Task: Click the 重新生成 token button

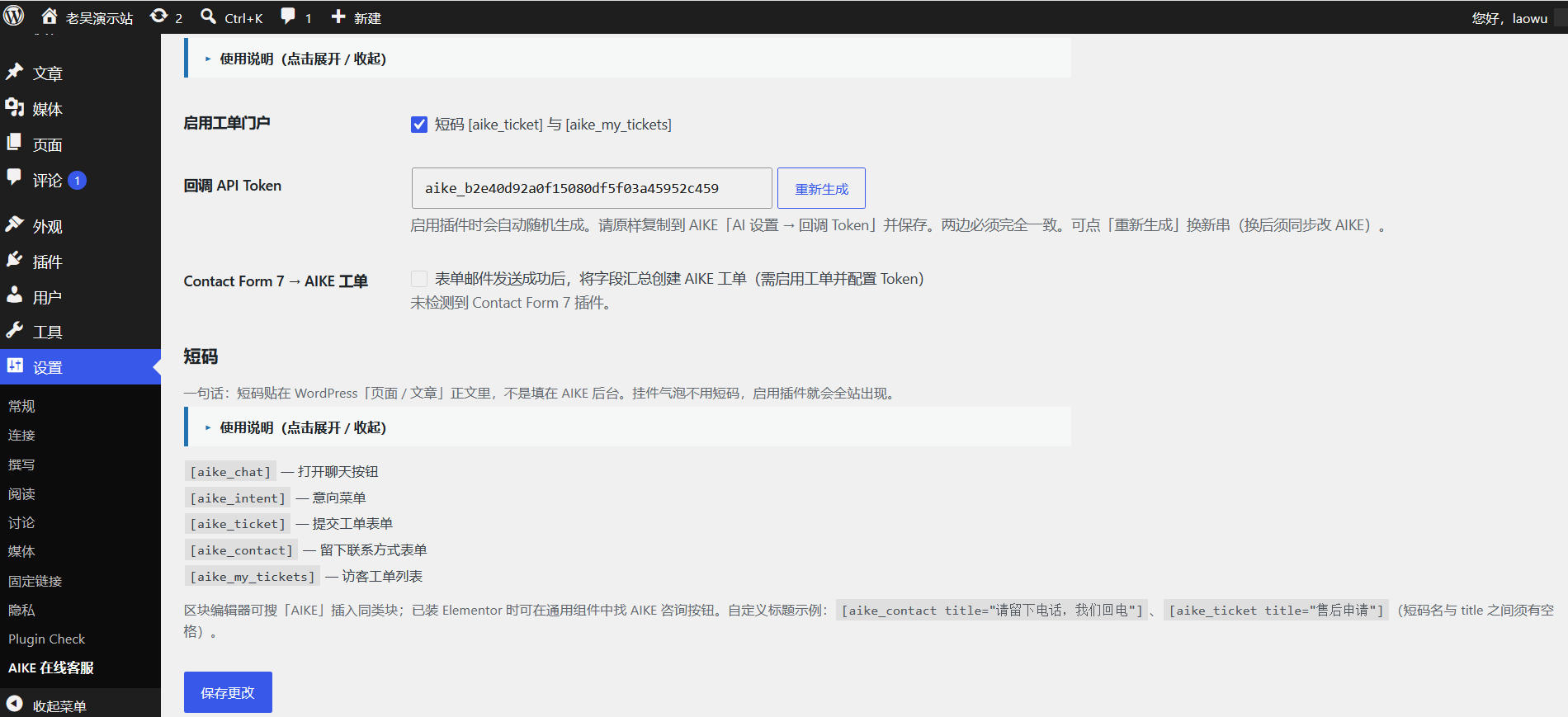Action: 821,188
